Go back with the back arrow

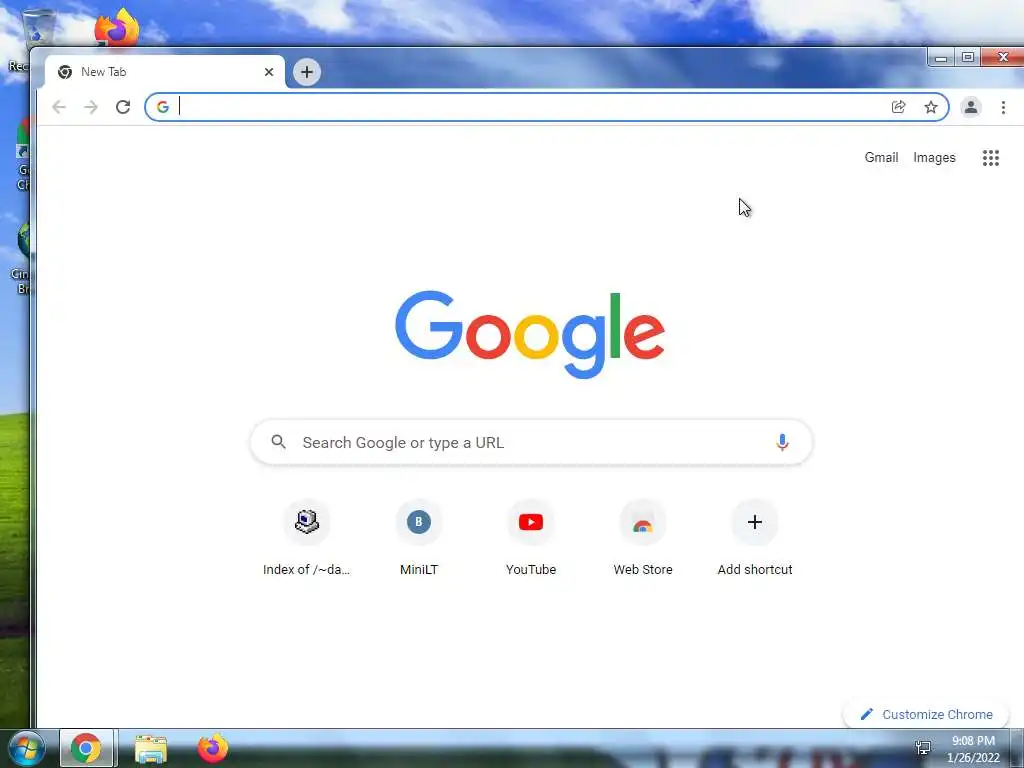(x=59, y=107)
